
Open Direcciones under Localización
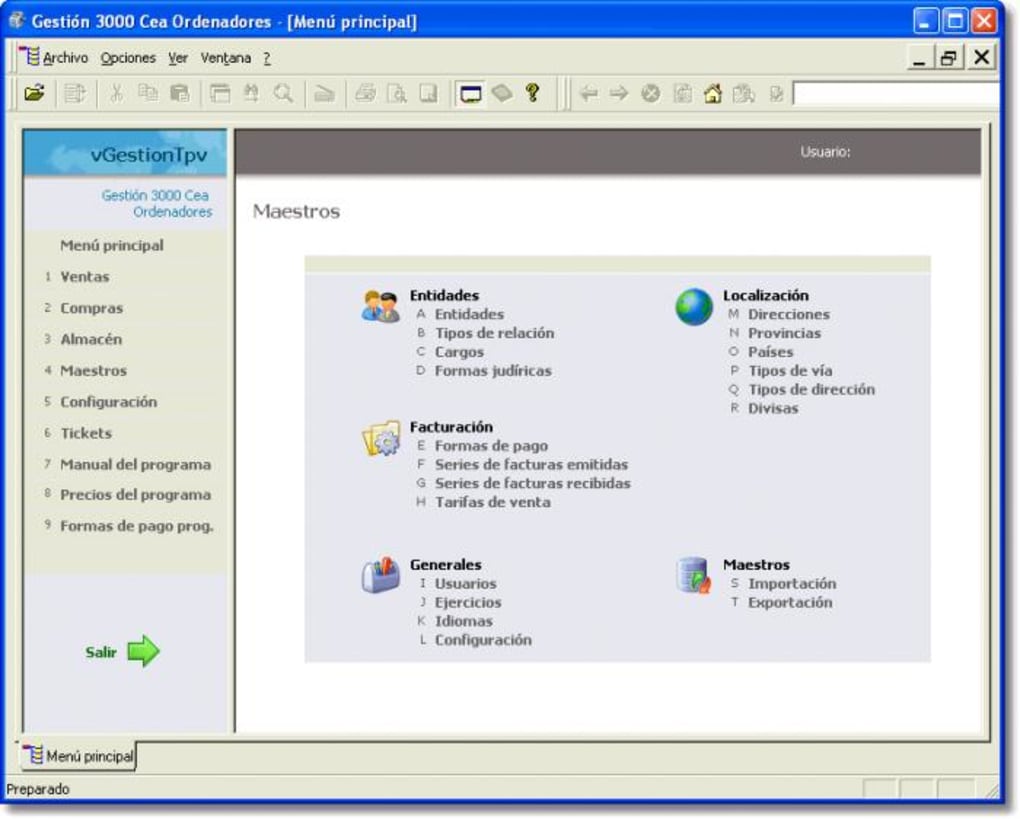point(788,314)
